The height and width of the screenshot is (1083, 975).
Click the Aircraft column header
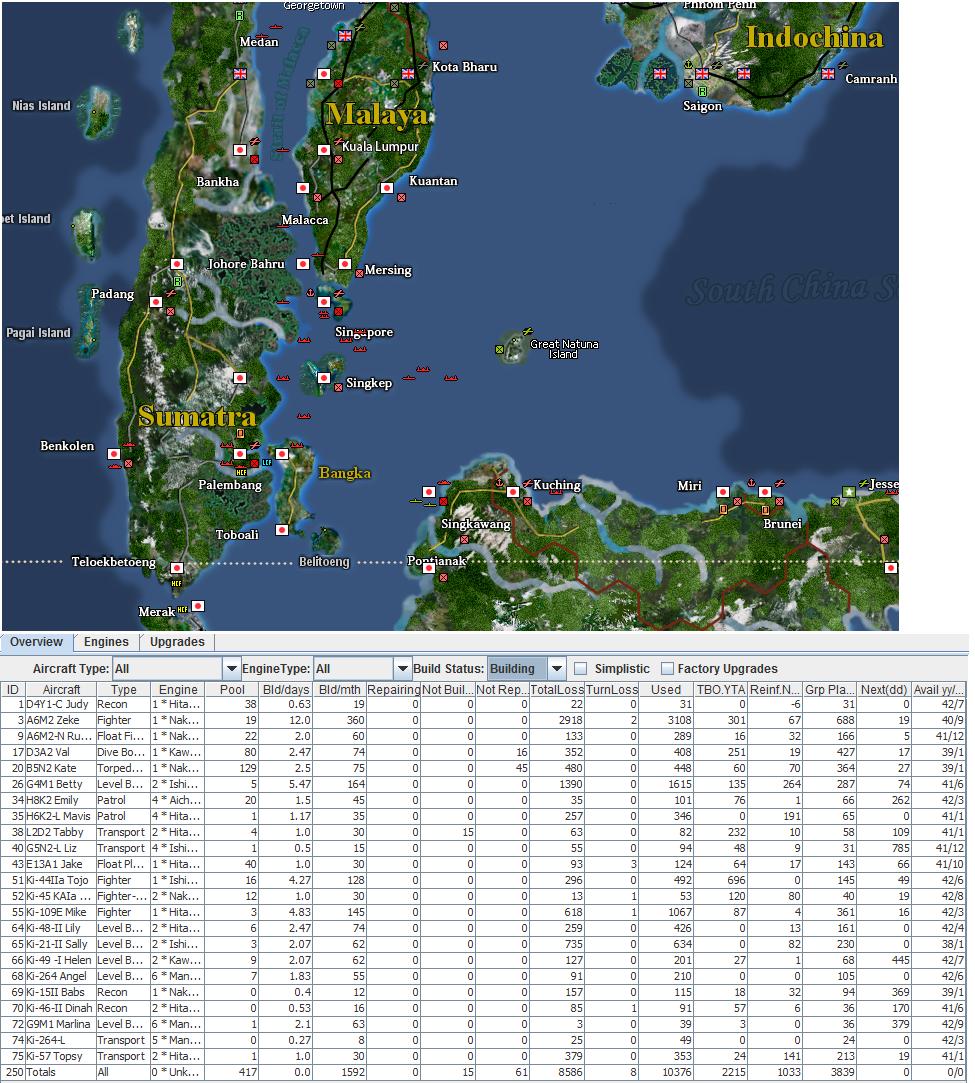61,689
